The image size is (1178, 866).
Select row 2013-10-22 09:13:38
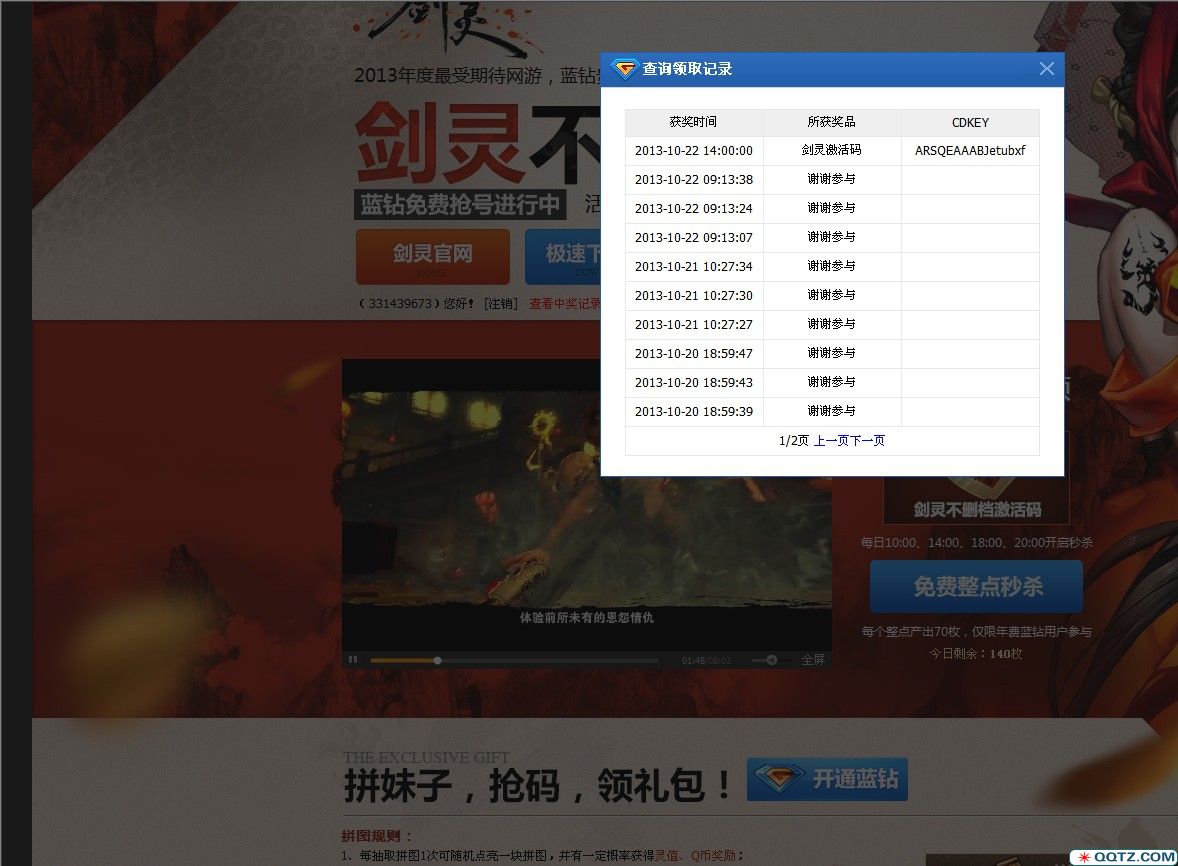[832, 180]
